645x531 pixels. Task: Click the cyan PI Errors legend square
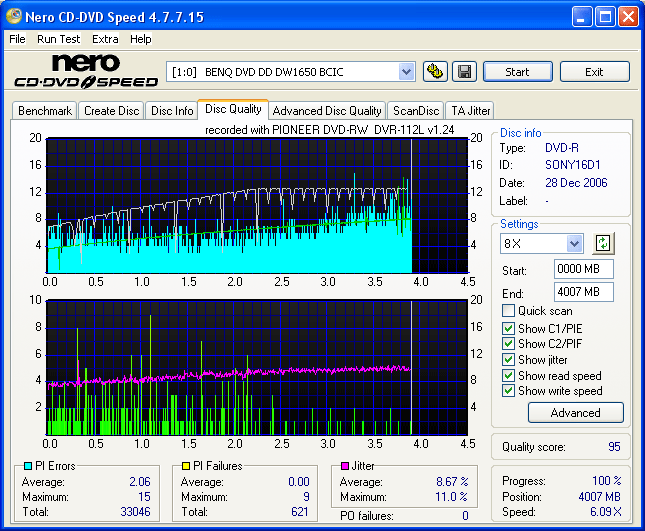pyautogui.click(x=28, y=466)
